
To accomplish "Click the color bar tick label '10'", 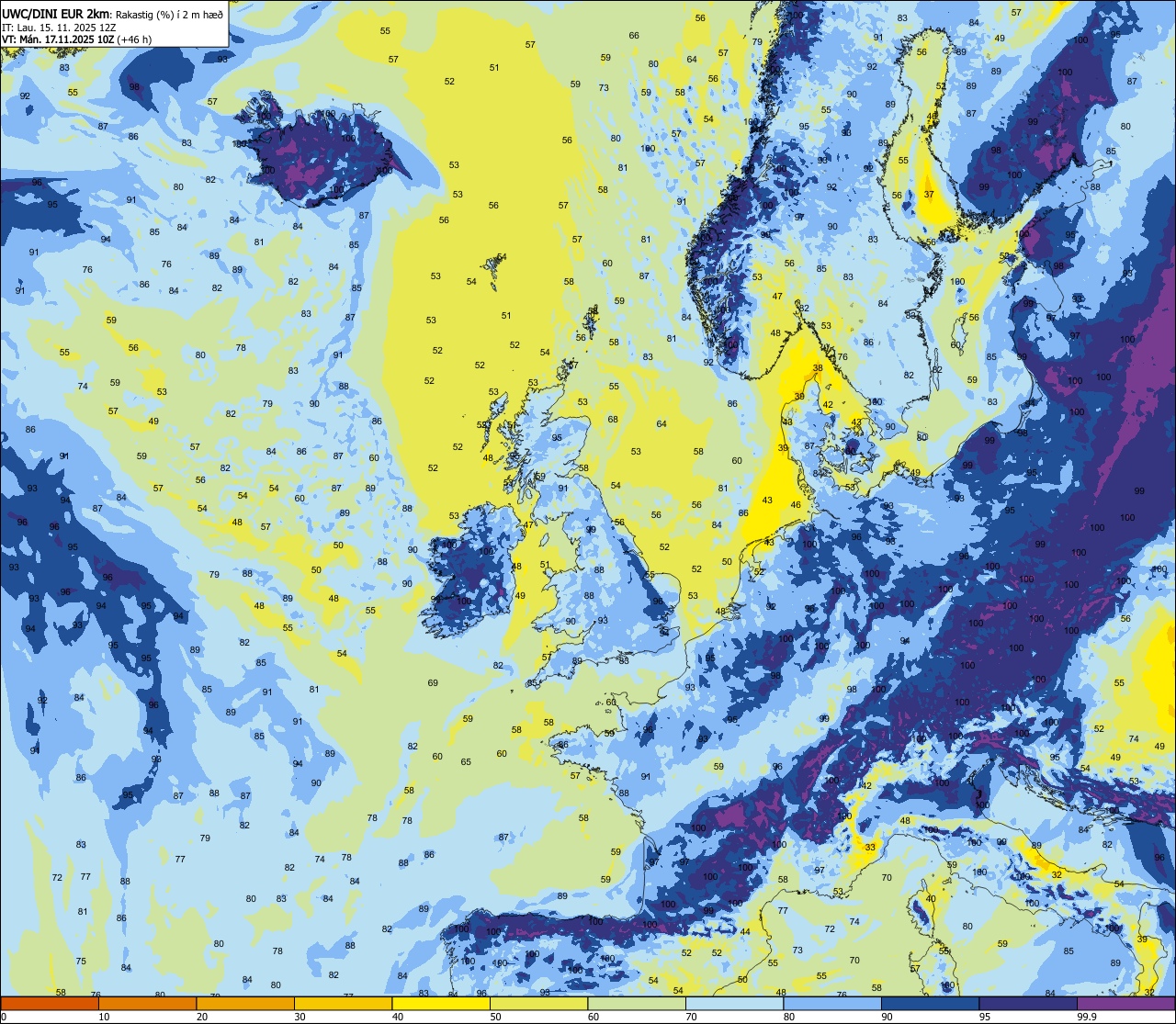I will (x=104, y=1017).
